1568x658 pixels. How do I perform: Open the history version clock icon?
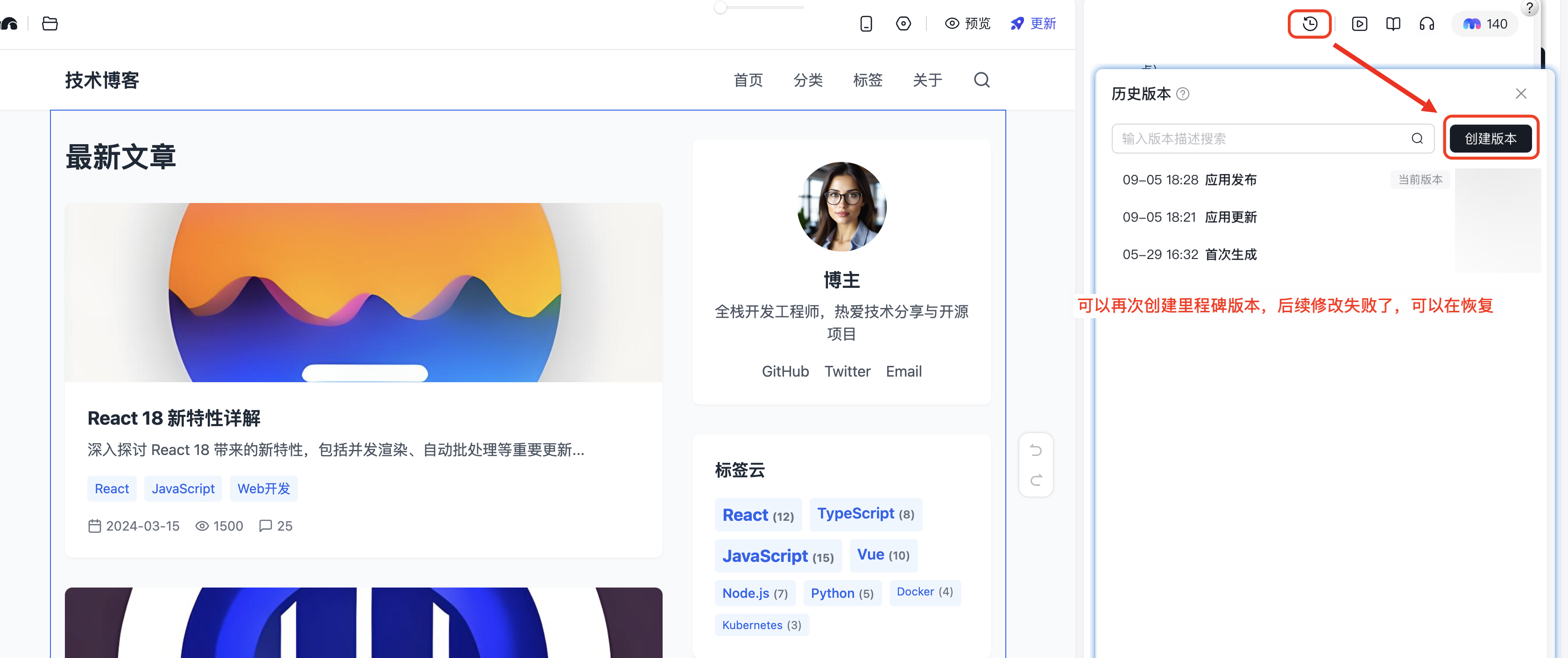[1309, 24]
